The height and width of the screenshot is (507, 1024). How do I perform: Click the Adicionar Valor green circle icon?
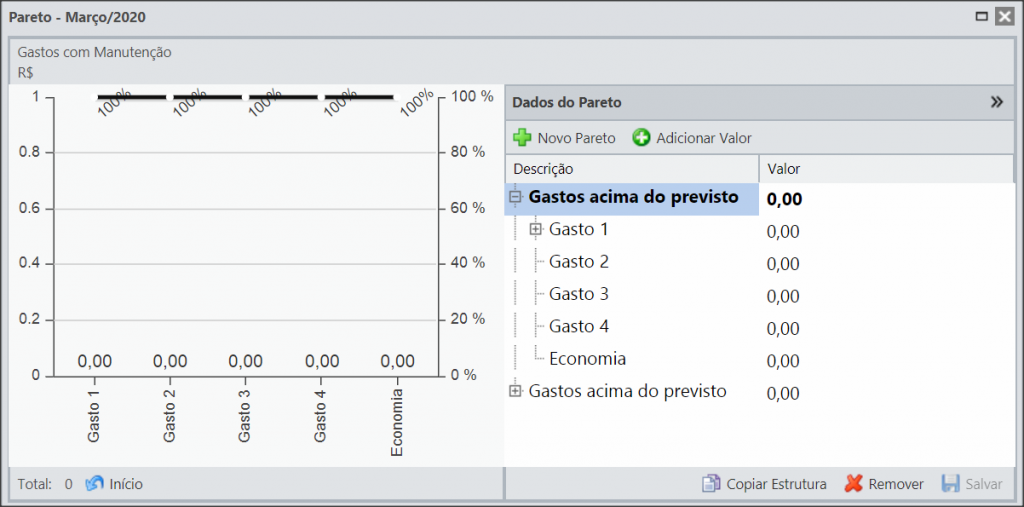[641, 138]
